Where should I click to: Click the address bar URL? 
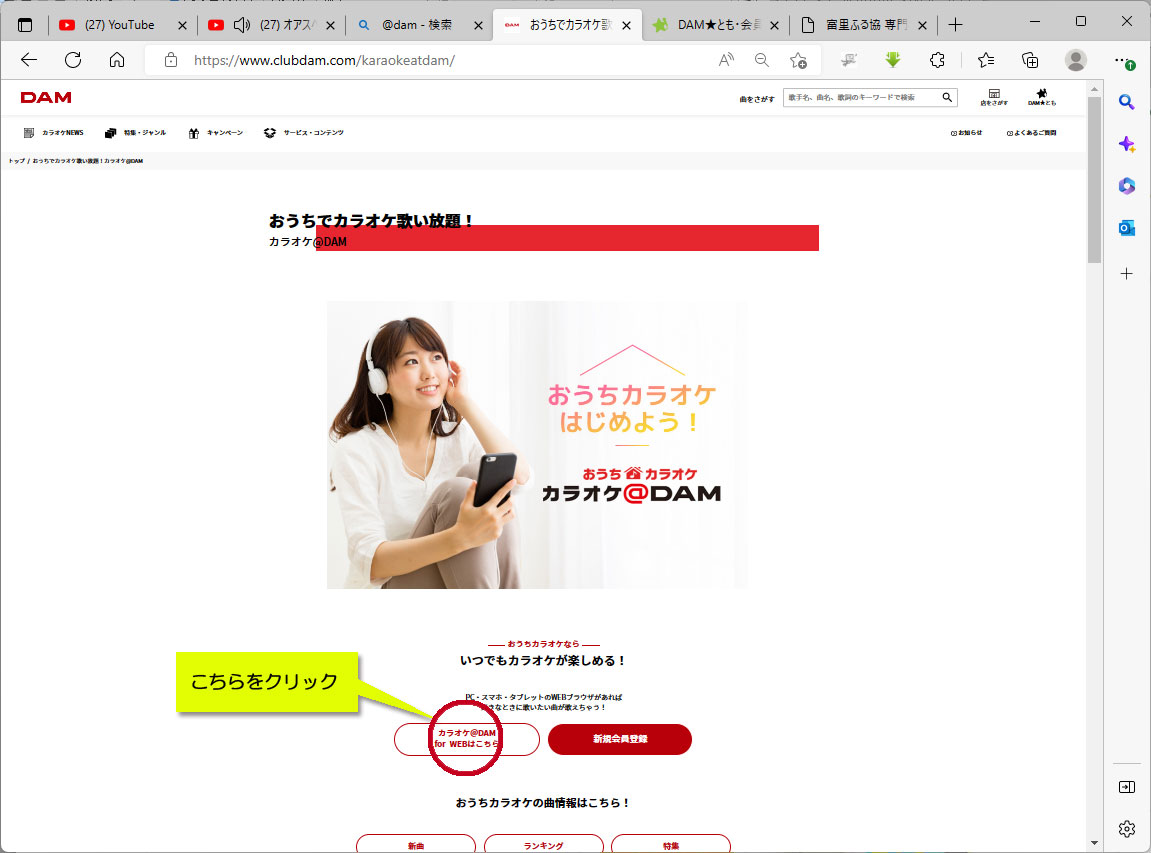pos(324,60)
